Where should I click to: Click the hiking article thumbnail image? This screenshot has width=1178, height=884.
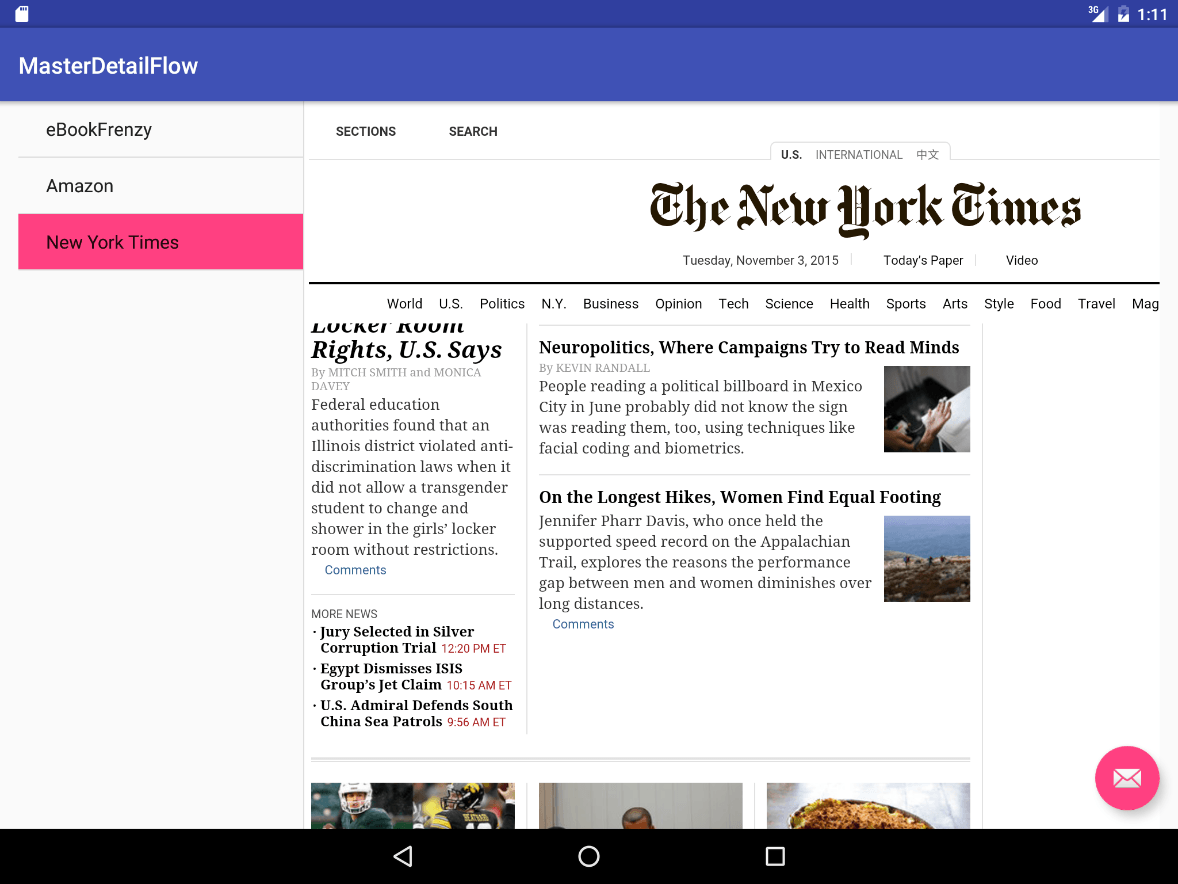pos(926,558)
